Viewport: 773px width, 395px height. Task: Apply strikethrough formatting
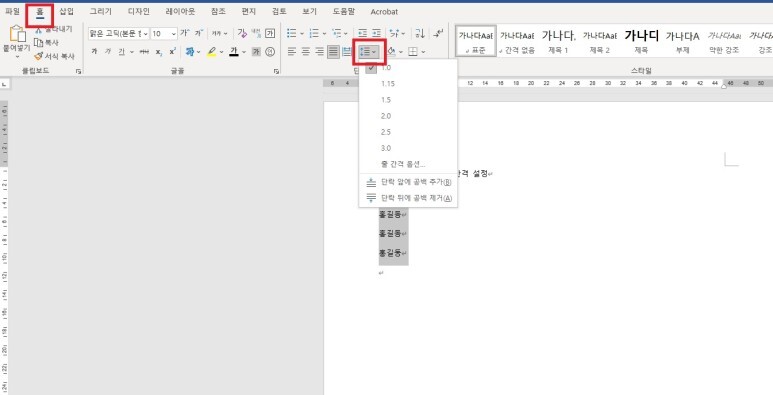(144, 51)
